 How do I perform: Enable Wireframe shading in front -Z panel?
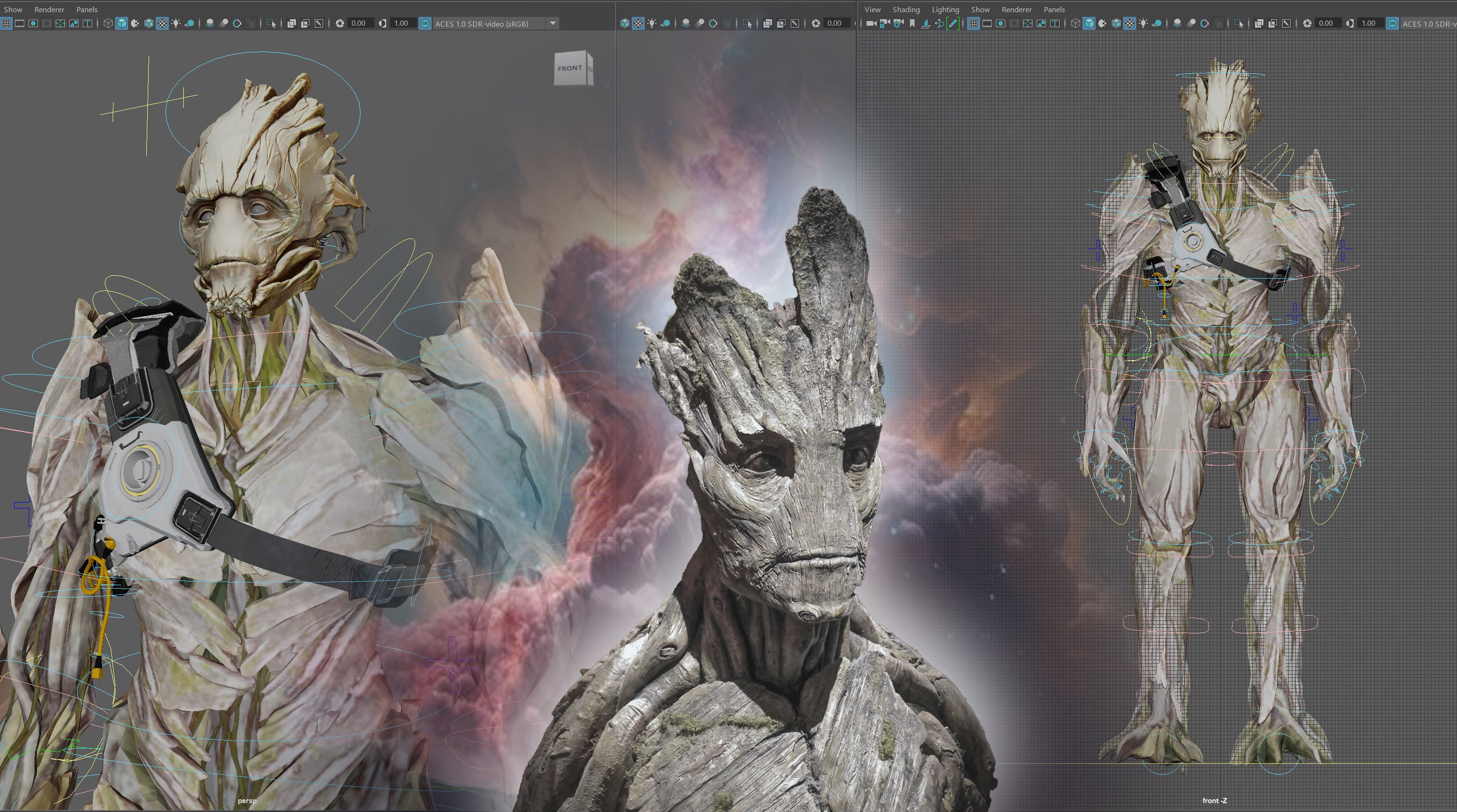pos(1076,23)
